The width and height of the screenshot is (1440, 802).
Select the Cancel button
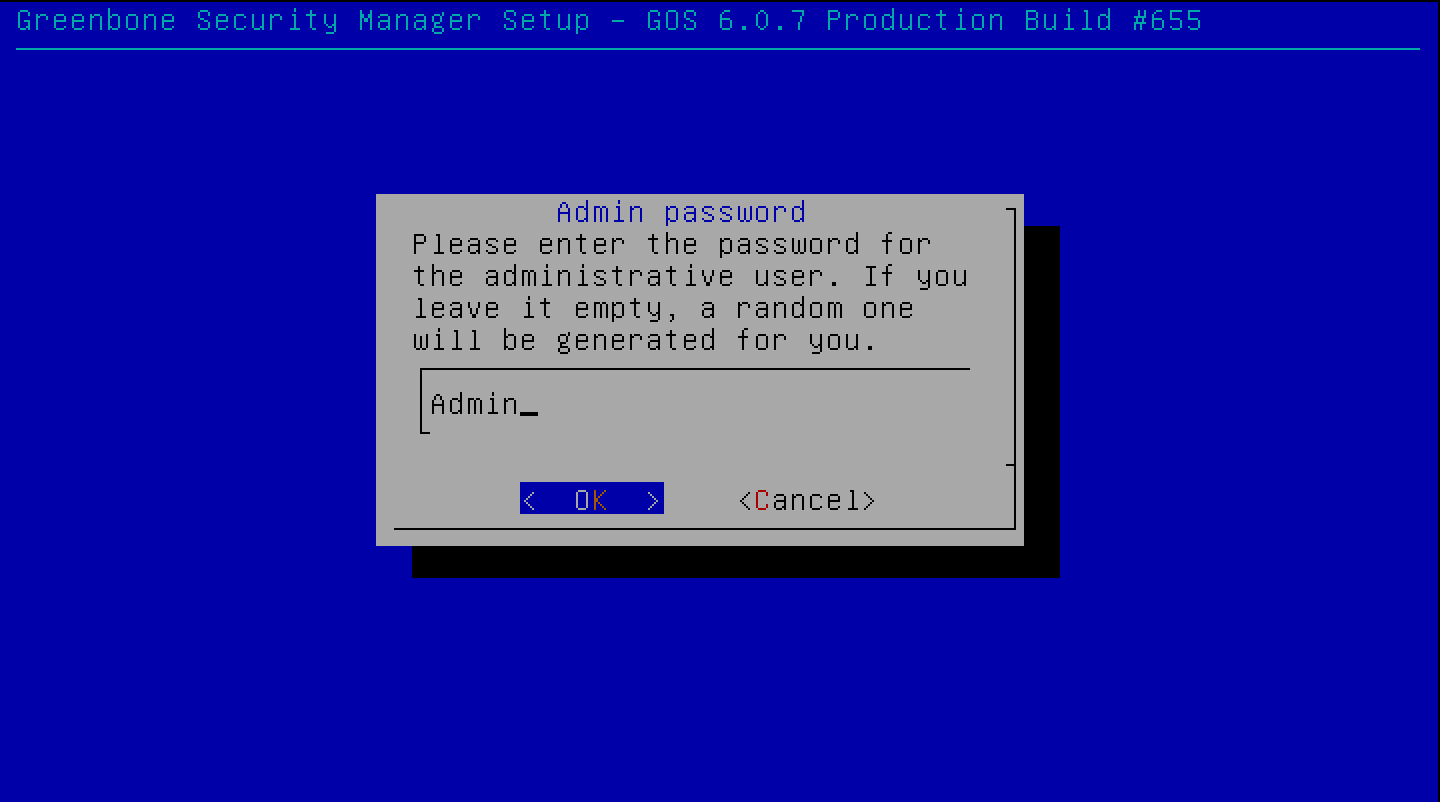(807, 499)
